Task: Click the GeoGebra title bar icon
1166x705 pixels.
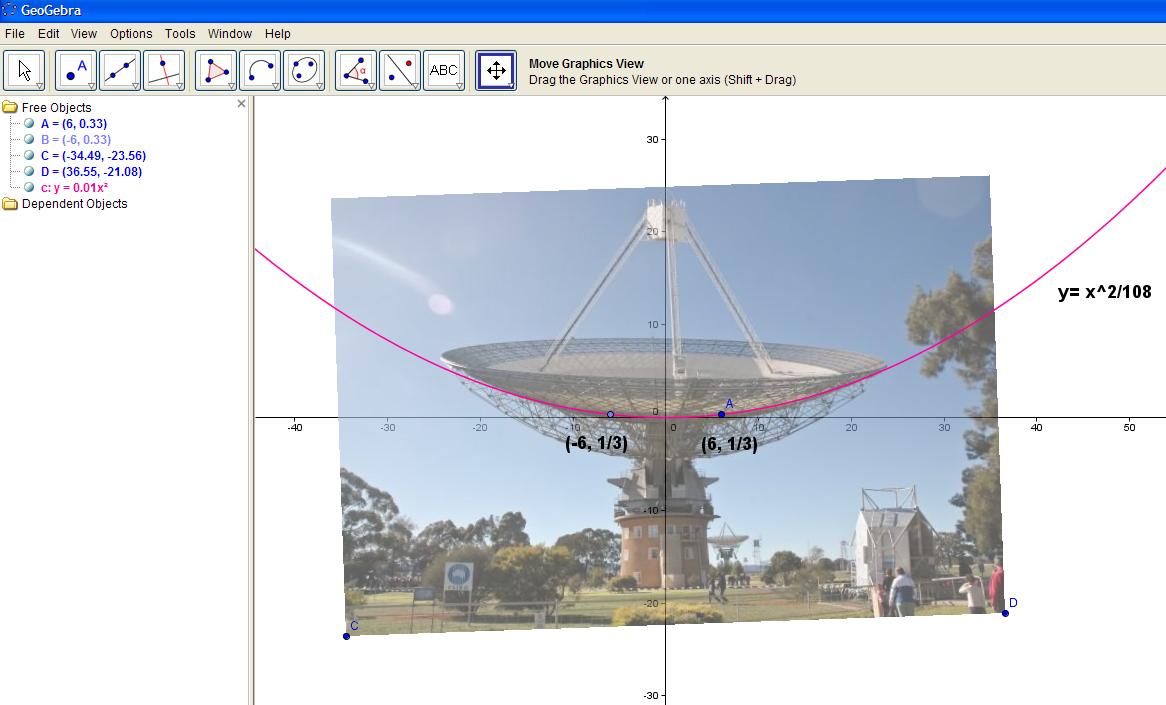Action: coord(9,10)
